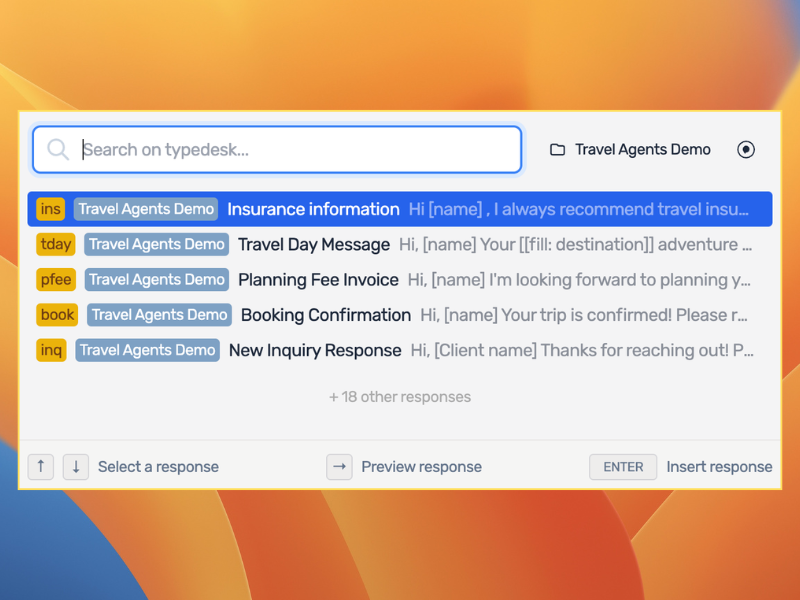Select the New Inquiry Response row

click(400, 350)
